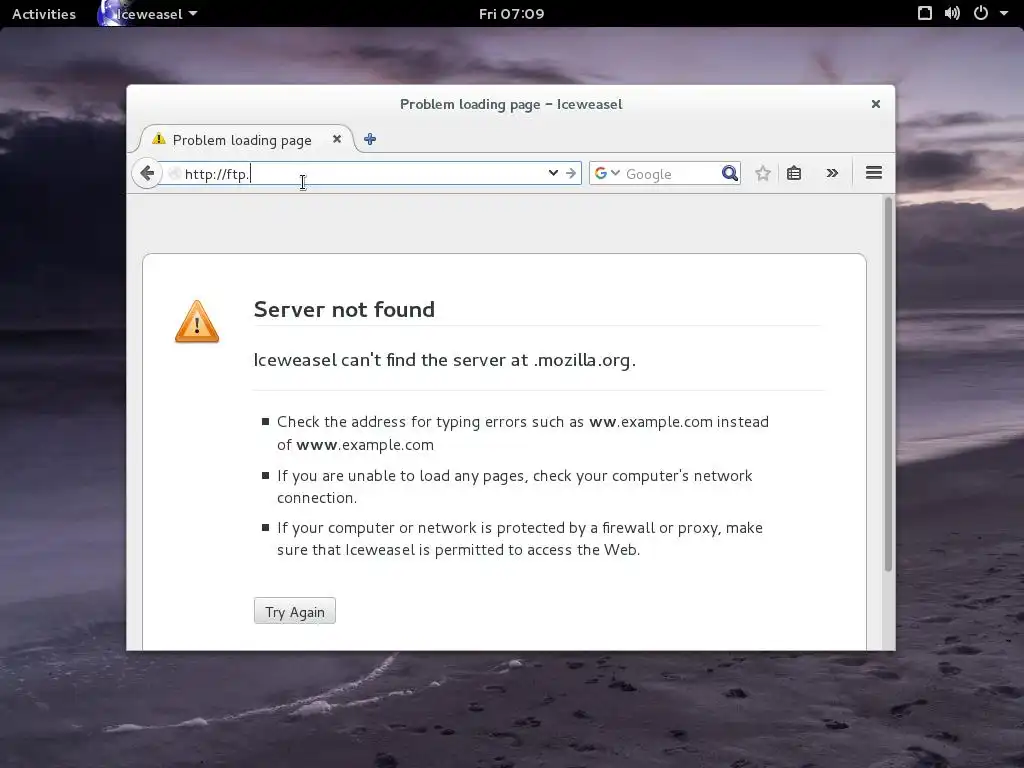Click the warning triangle icon on error page

(197, 322)
